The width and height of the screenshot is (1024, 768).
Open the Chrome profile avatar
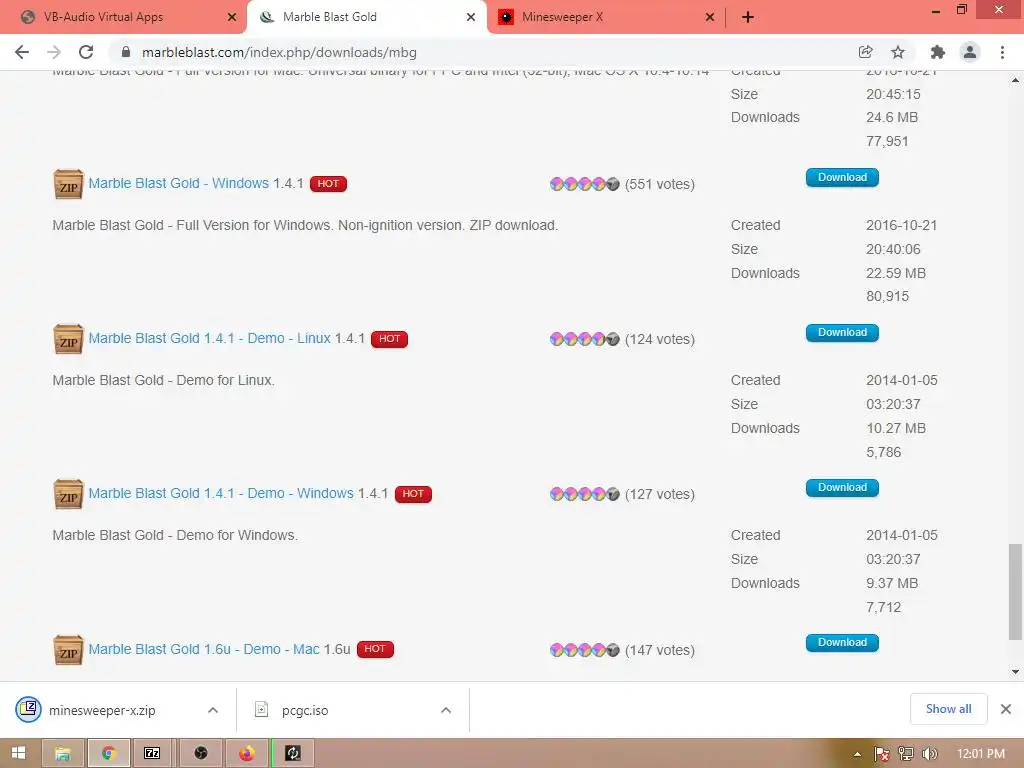(x=970, y=52)
